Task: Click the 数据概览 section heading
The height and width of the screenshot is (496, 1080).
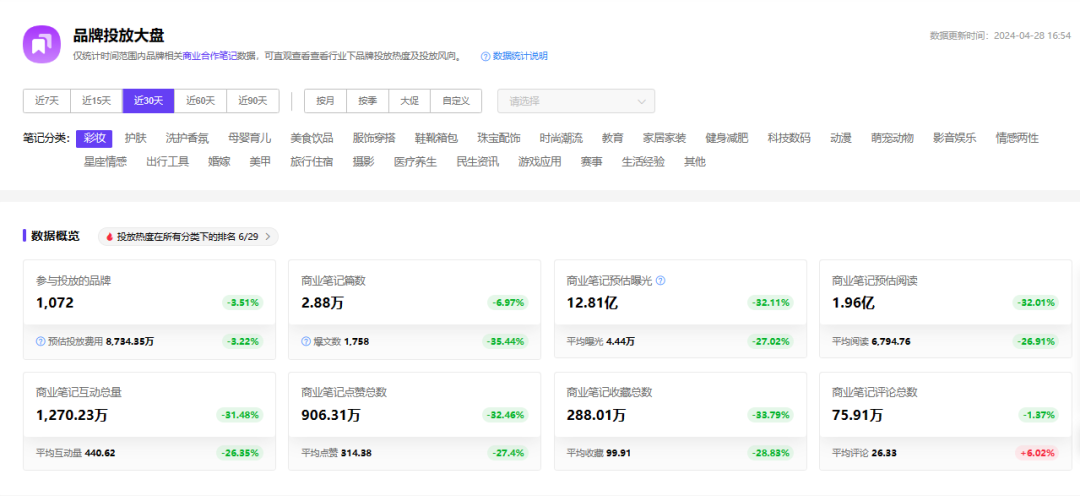Action: coord(55,236)
